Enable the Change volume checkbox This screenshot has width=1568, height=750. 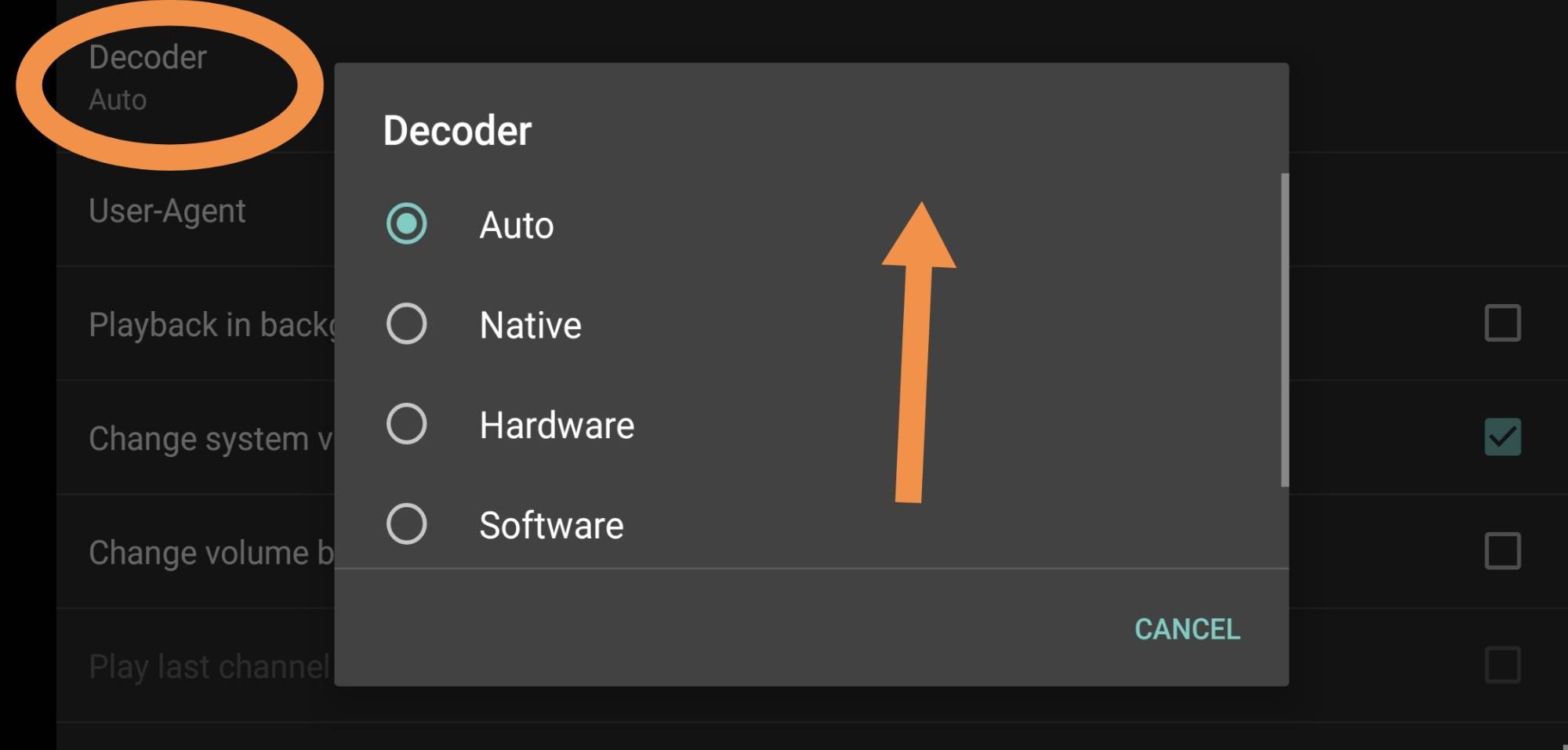pos(1502,551)
